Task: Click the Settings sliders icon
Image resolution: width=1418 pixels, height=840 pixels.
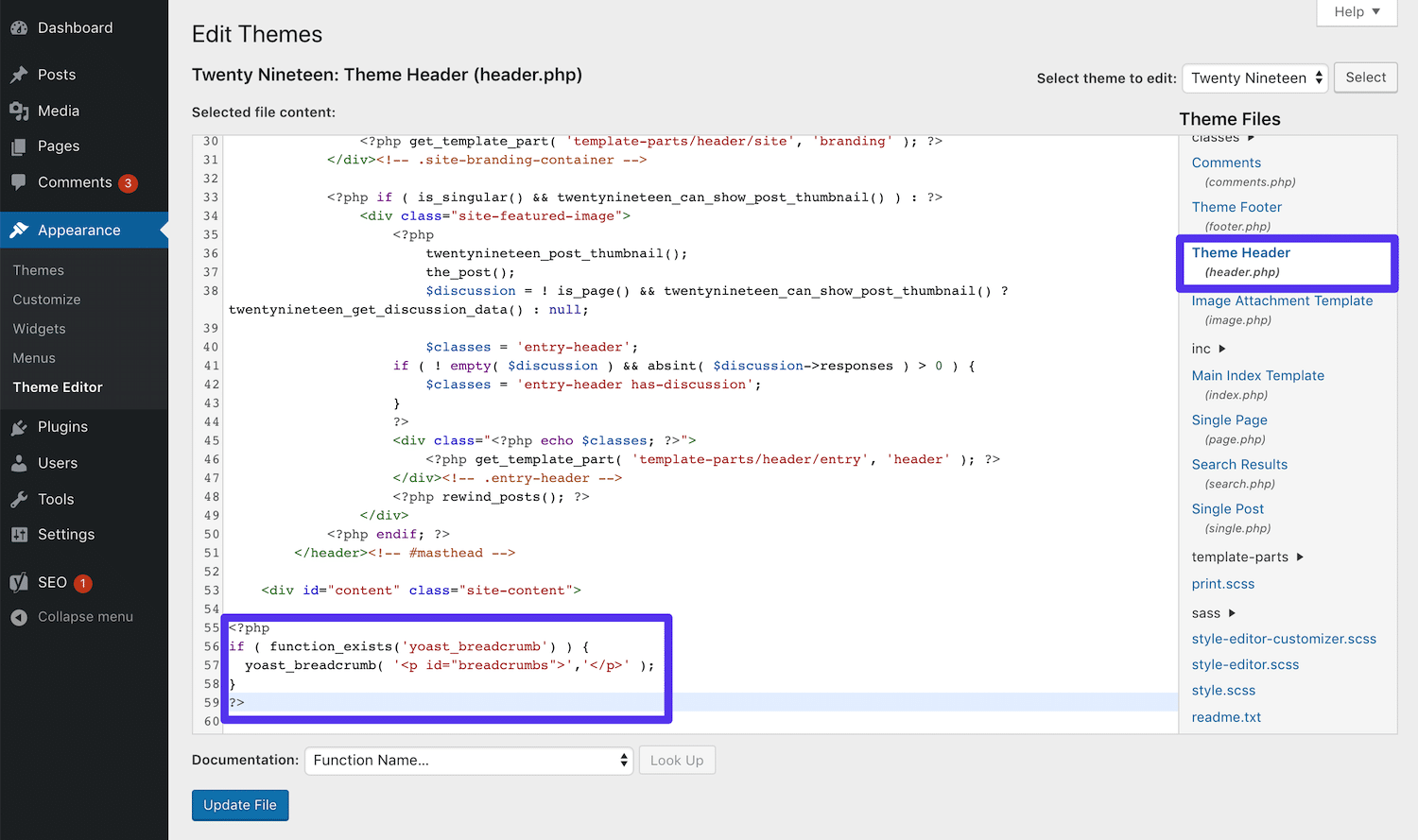Action: [x=20, y=534]
